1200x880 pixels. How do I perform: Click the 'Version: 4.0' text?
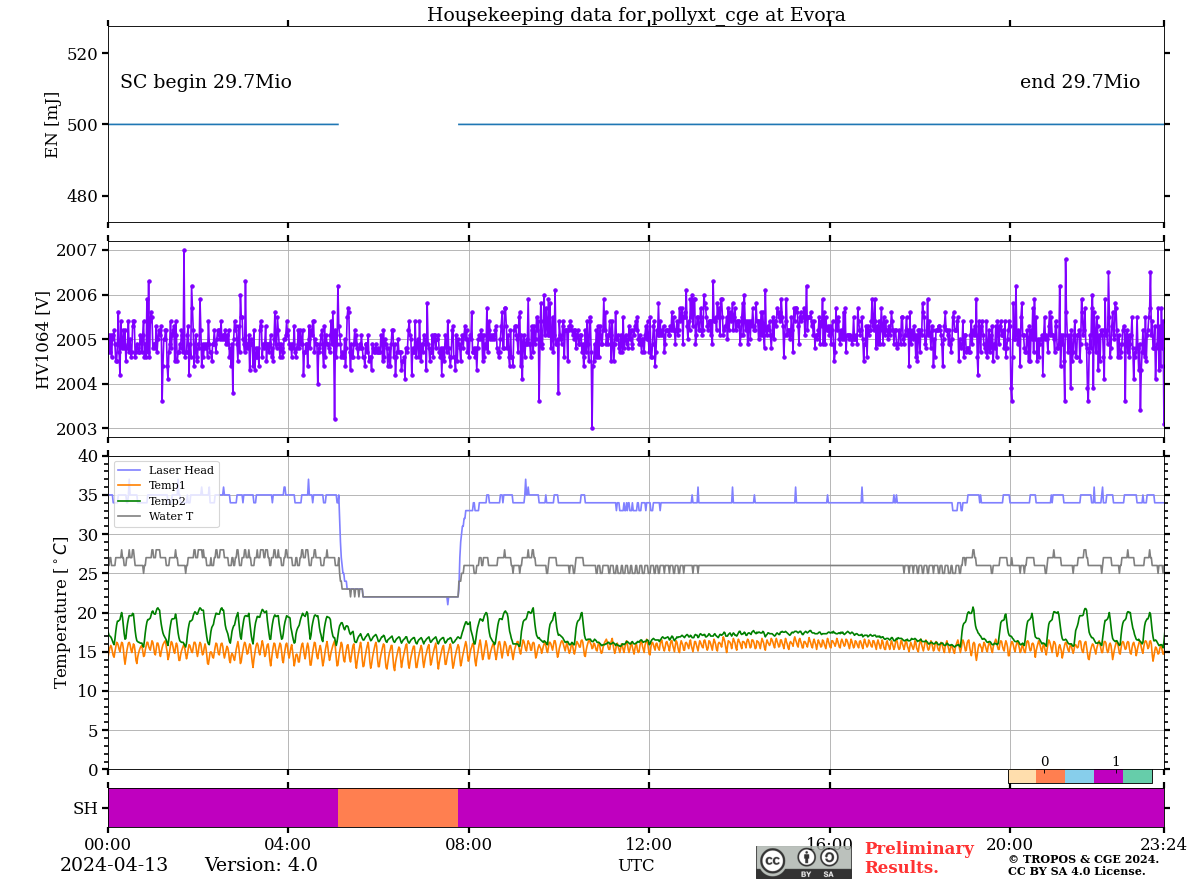click(x=261, y=865)
